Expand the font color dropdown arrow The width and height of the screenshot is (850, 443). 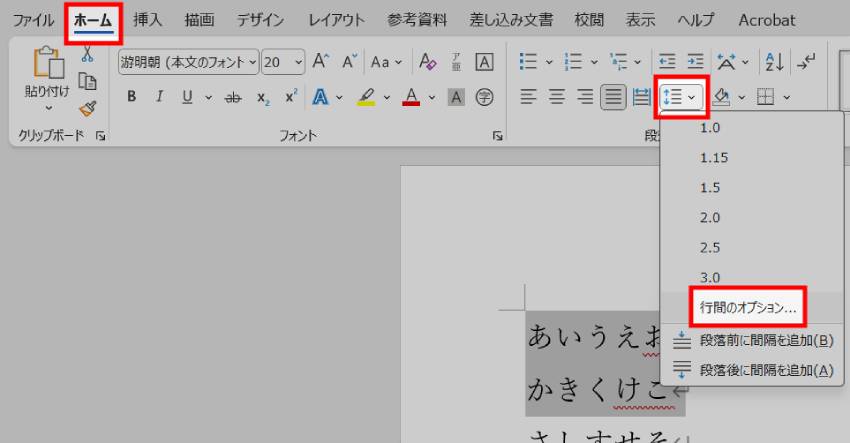432,98
